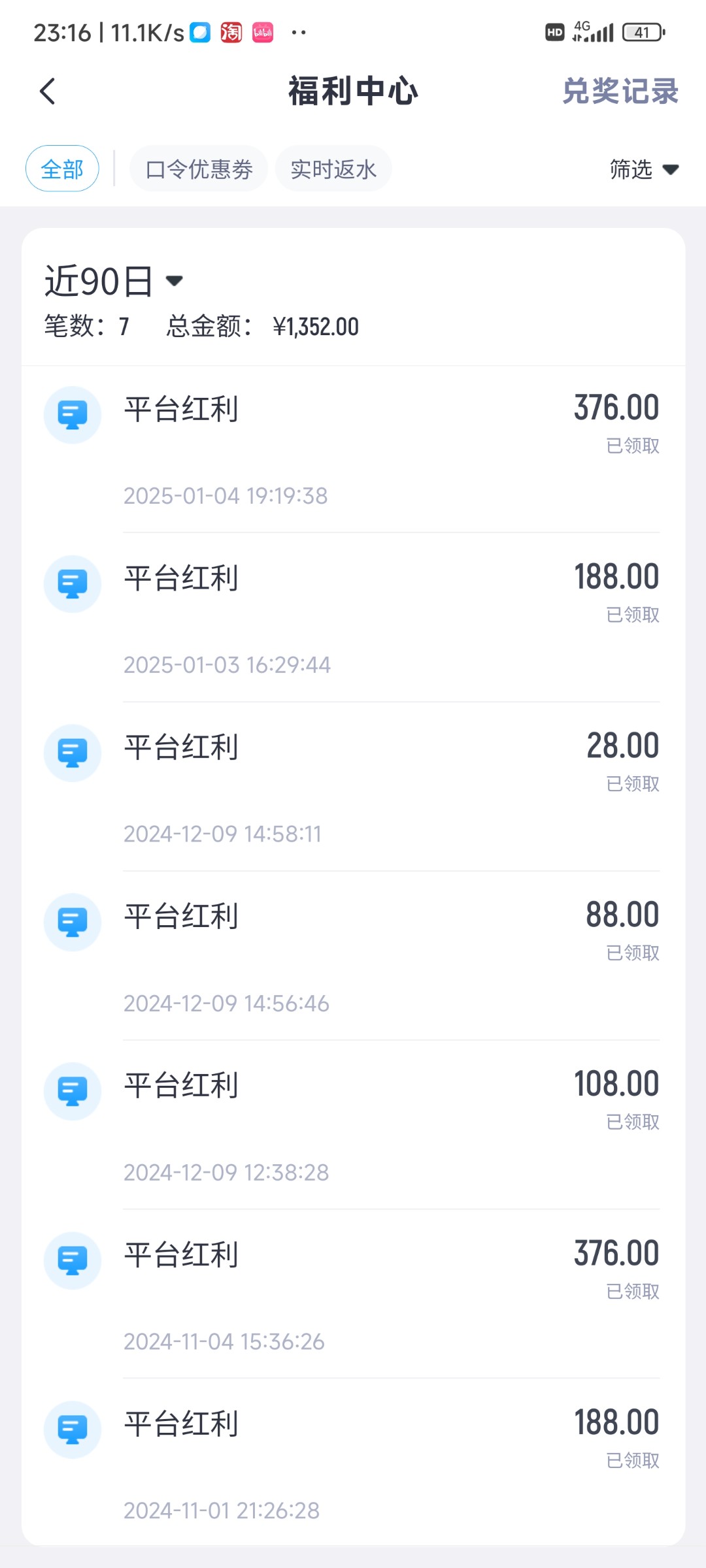
Task: Tap the icon beside the 2025-01-04 bonus entry
Action: point(72,415)
